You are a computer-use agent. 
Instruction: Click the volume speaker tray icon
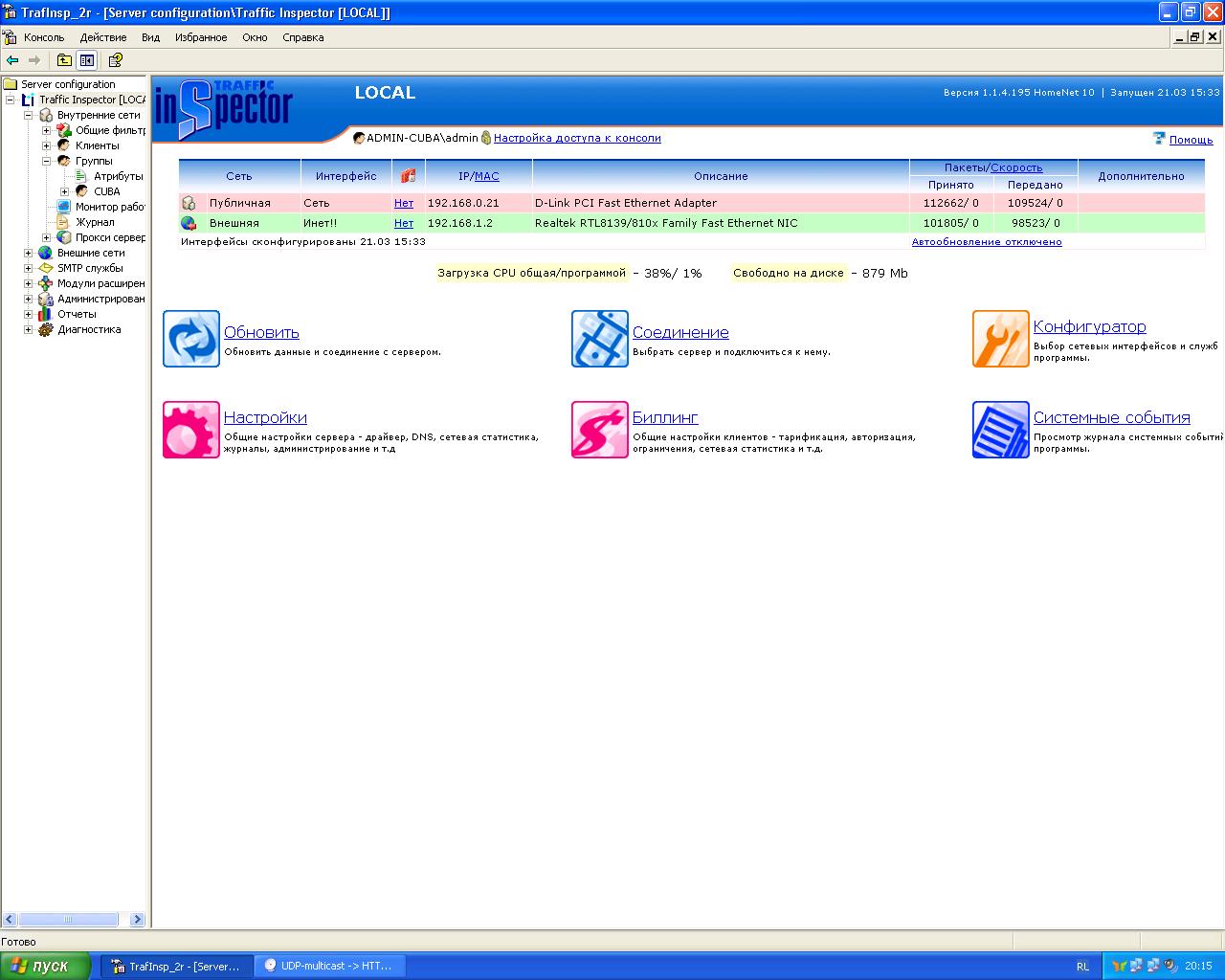(x=1170, y=966)
